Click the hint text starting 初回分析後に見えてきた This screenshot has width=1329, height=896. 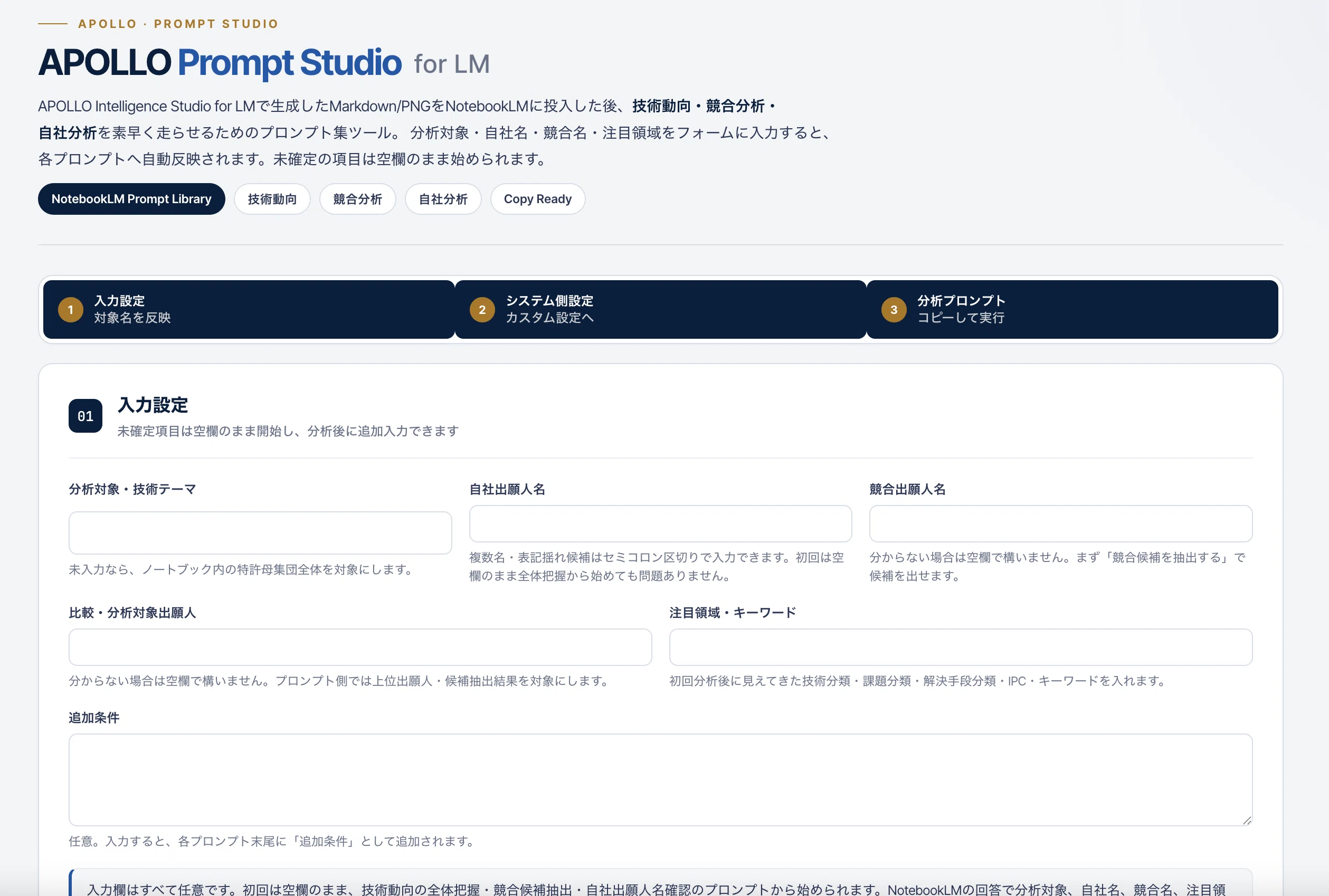(918, 681)
